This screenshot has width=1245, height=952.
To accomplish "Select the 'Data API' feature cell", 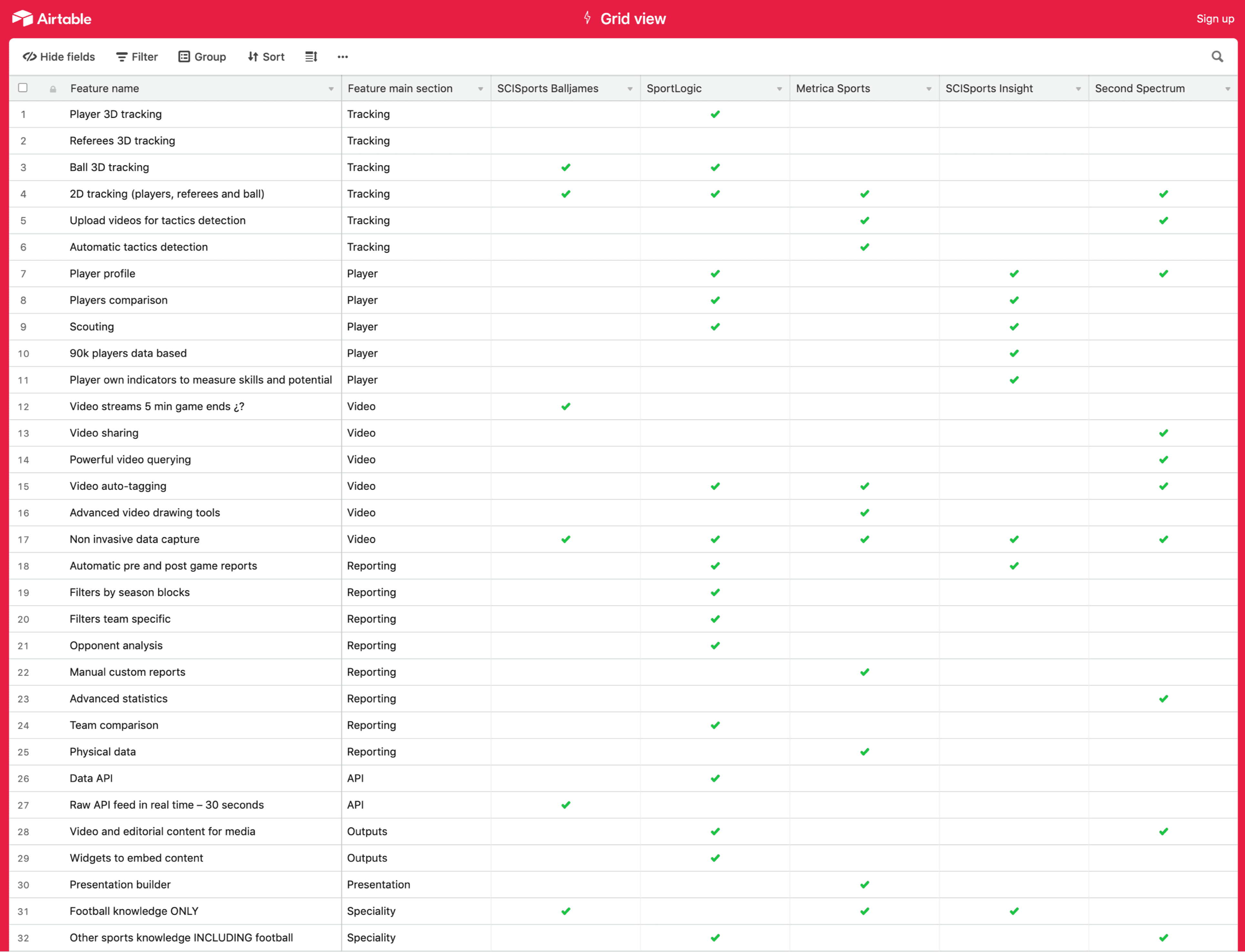I will pos(204,778).
